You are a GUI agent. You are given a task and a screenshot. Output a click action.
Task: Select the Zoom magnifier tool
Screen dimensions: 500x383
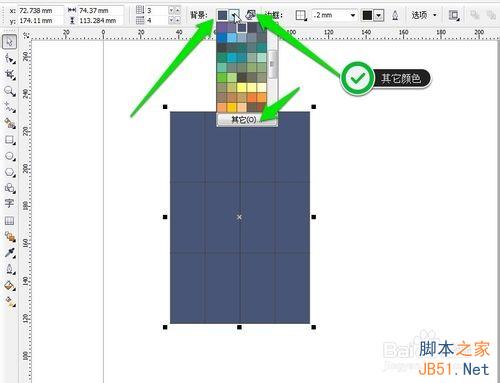(10, 91)
